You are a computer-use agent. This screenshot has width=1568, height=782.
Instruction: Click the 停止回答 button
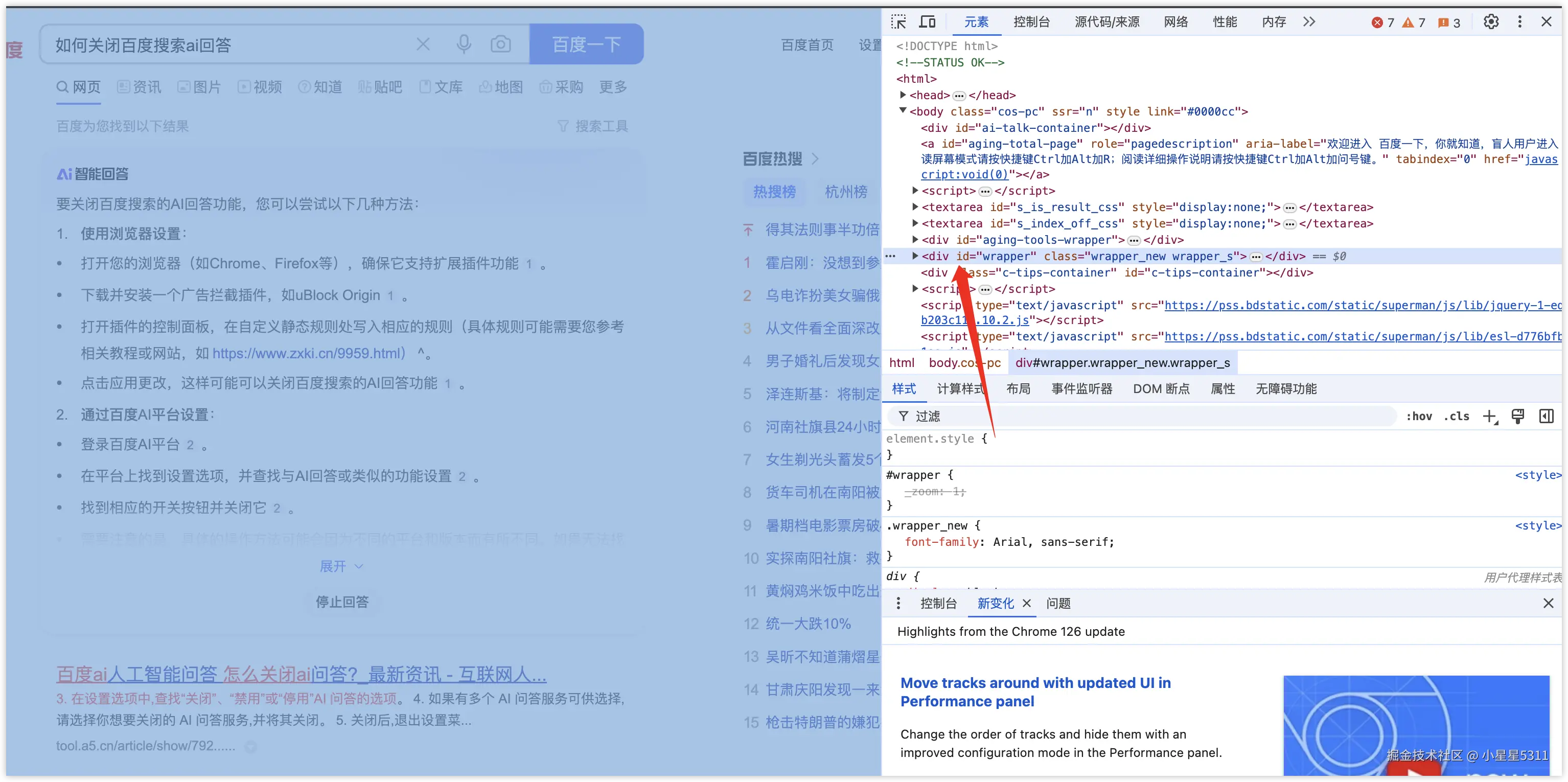coord(342,602)
